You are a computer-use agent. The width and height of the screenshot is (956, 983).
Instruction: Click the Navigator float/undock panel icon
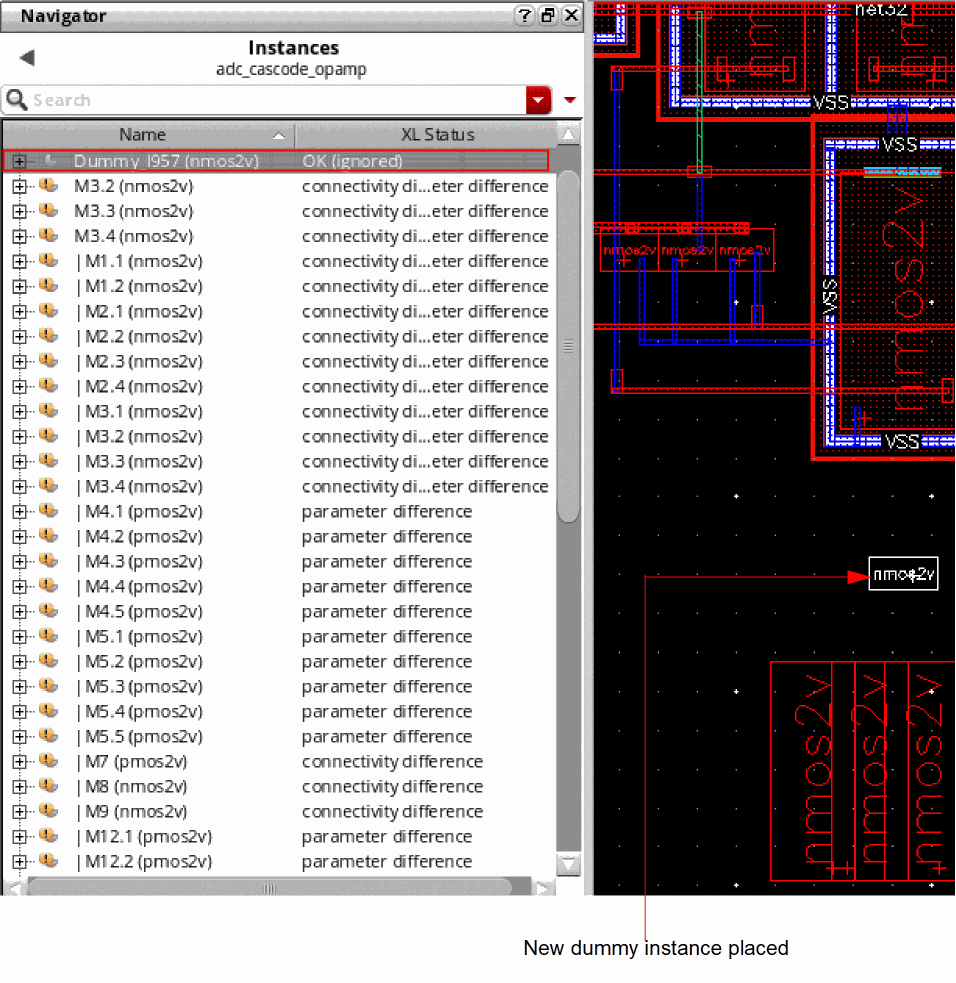pyautogui.click(x=548, y=15)
